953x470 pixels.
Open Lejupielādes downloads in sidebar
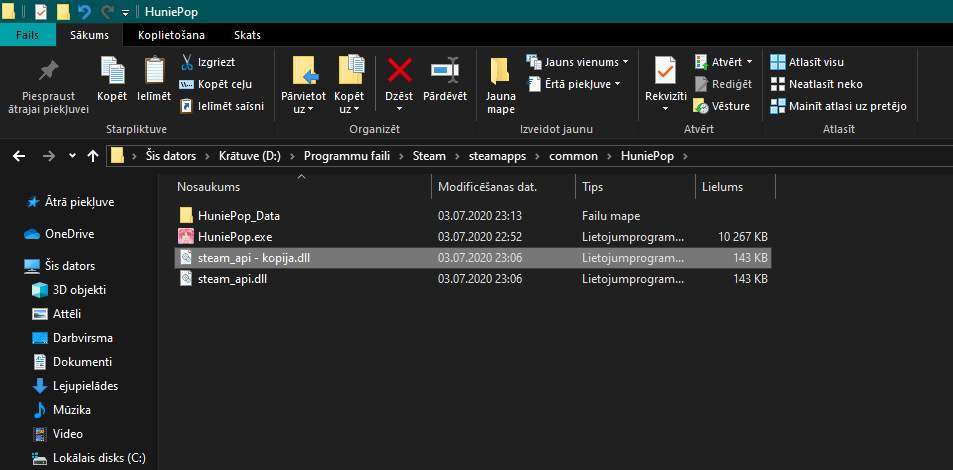[75, 385]
